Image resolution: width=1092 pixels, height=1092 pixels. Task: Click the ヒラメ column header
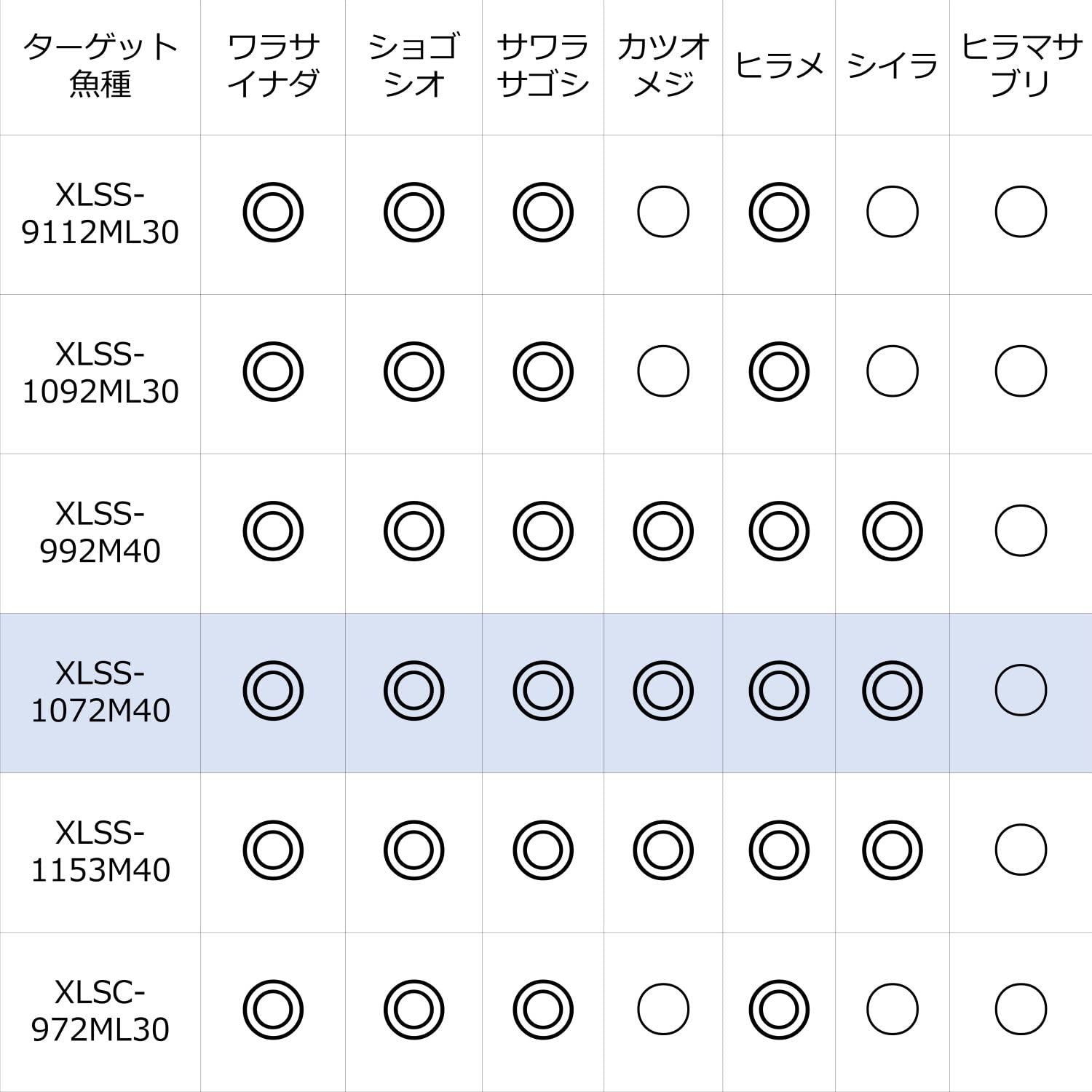pyautogui.click(x=778, y=66)
